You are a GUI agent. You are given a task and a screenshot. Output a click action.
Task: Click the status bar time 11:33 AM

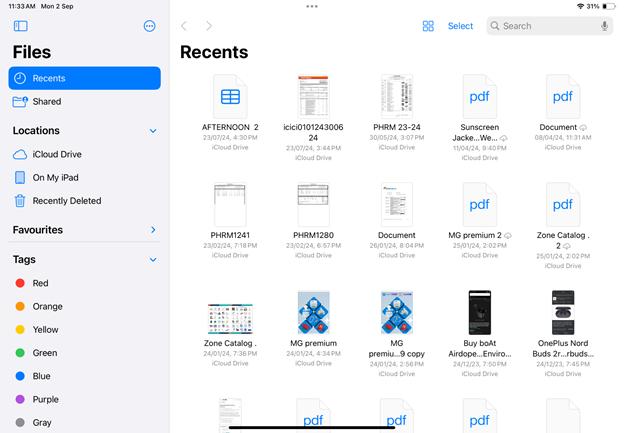click(x=22, y=6)
